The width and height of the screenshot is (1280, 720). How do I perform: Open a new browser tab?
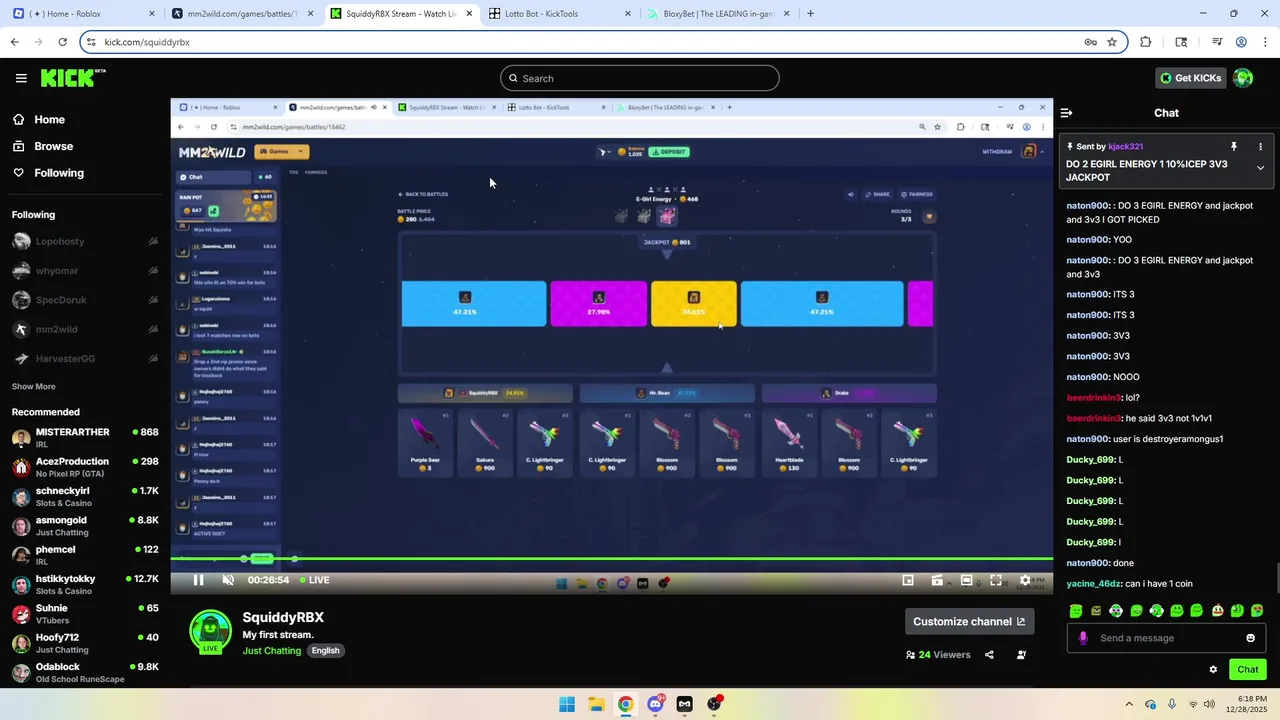pyautogui.click(x=810, y=14)
